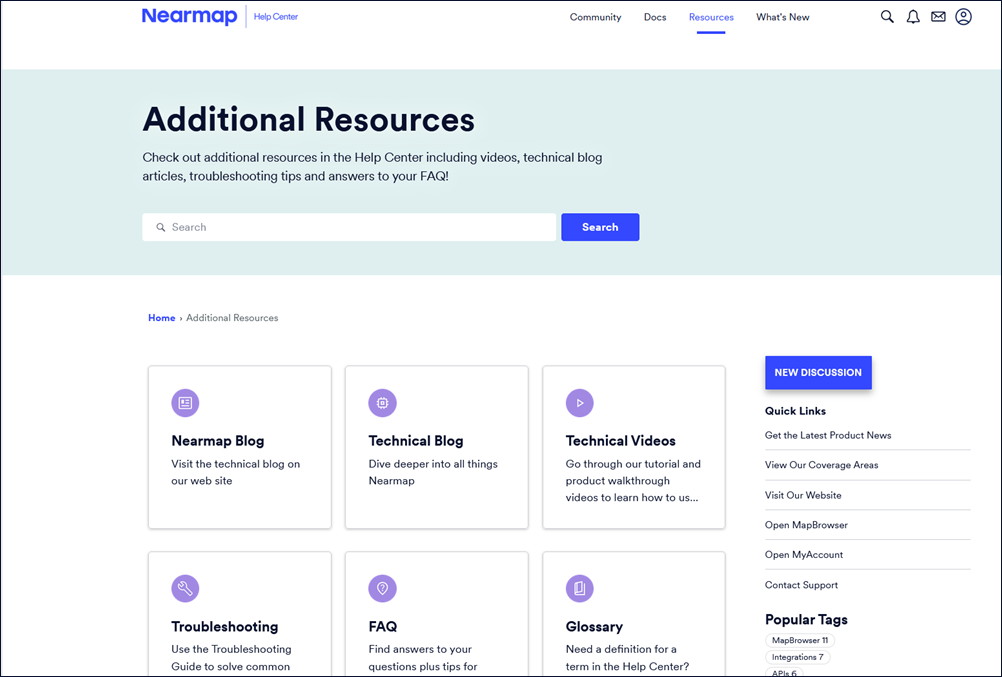Select the MapBrowser 11 tag
Image resolution: width=1002 pixels, height=677 pixels.
click(800, 640)
